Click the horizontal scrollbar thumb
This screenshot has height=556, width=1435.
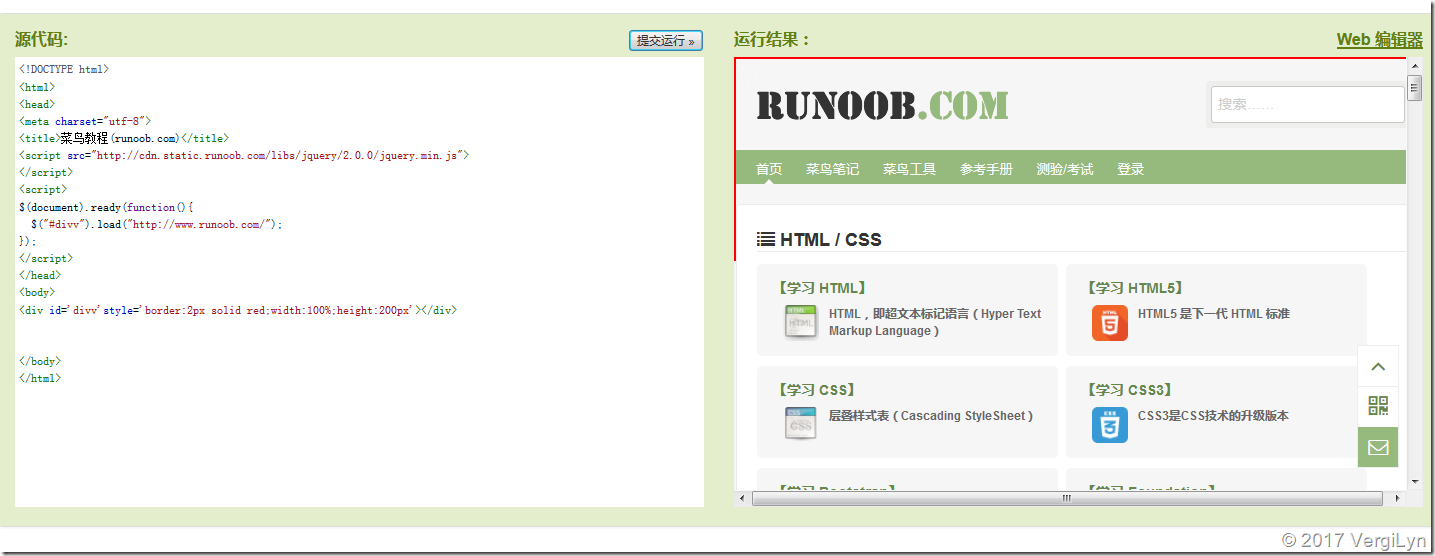pyautogui.click(x=1066, y=497)
